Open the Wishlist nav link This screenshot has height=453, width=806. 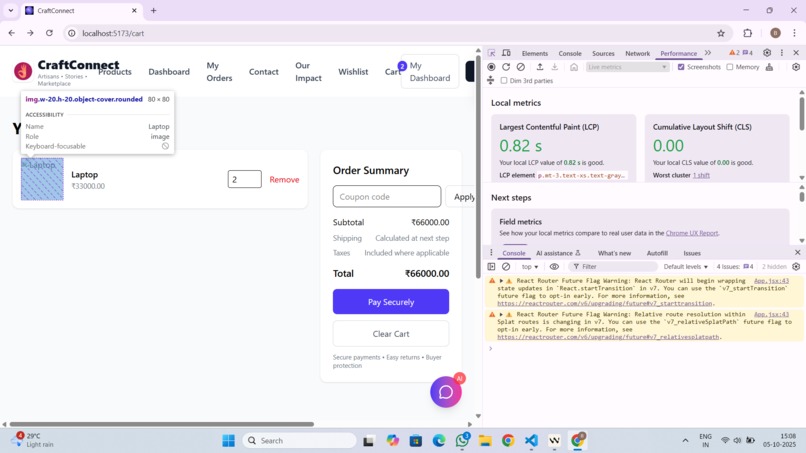point(353,71)
